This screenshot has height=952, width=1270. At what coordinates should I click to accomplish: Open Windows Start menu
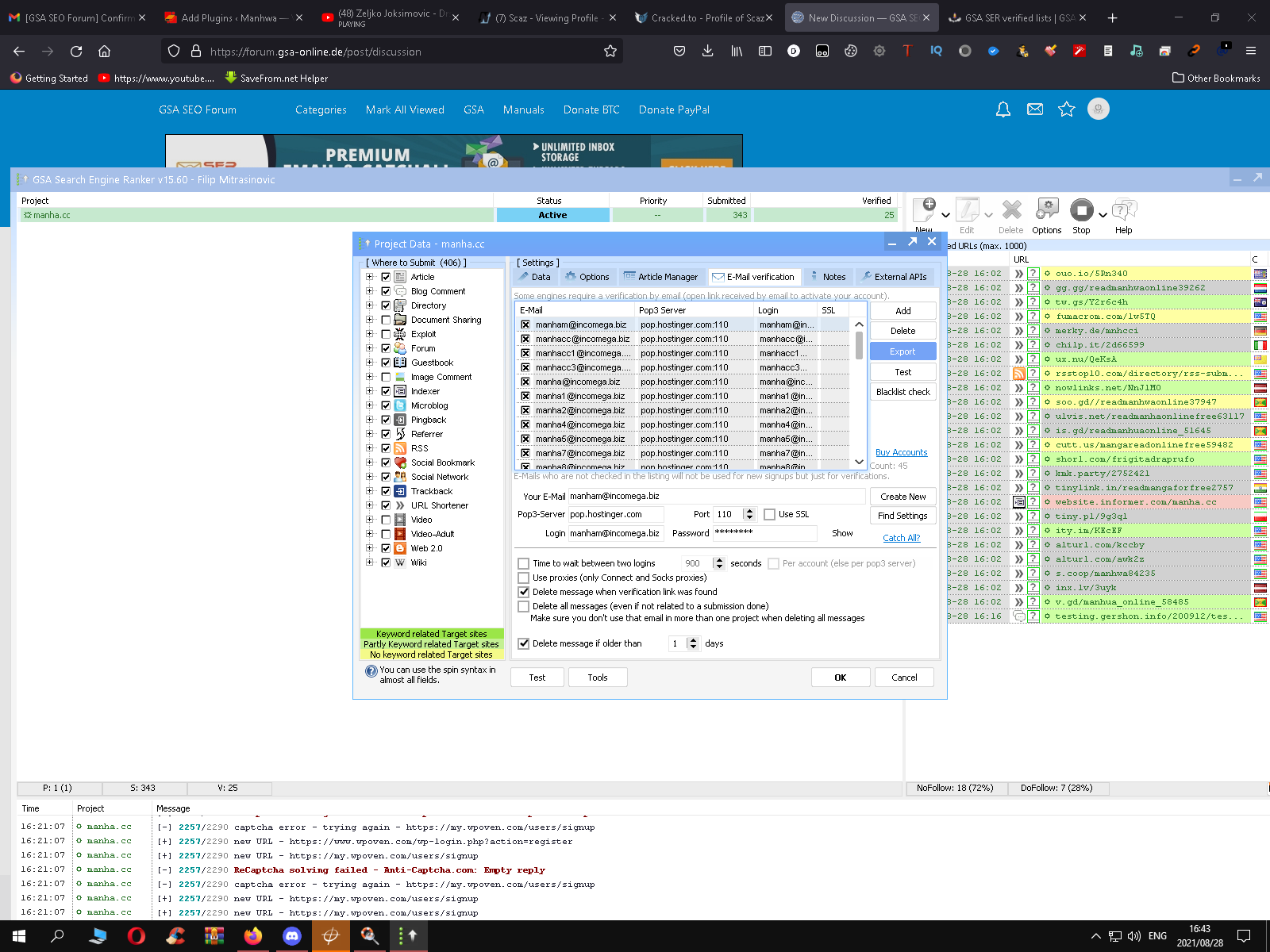click(x=19, y=936)
